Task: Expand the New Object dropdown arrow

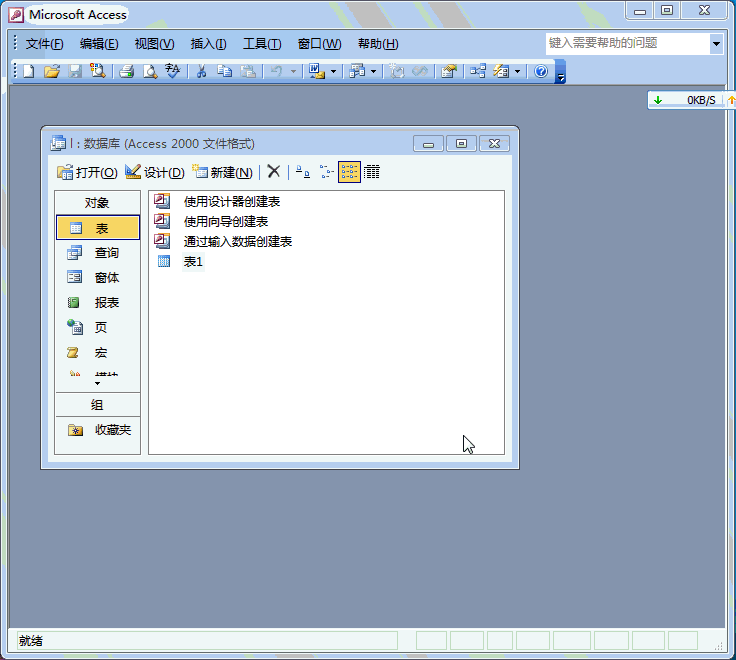Action: click(x=517, y=71)
